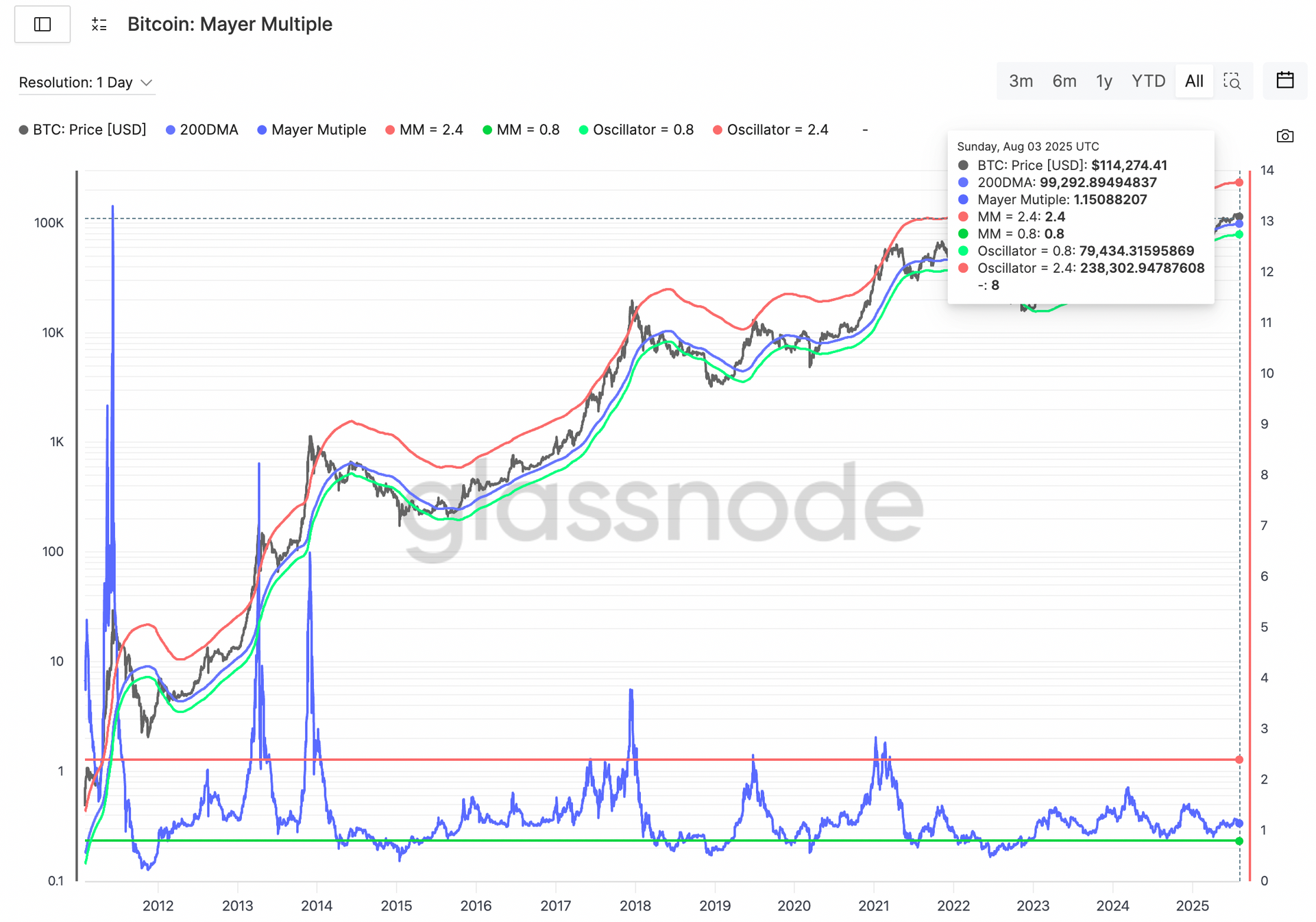Toggle Oscillator = 0.8 legend series
Viewport: 1316px width, 922px height.
coord(636,130)
